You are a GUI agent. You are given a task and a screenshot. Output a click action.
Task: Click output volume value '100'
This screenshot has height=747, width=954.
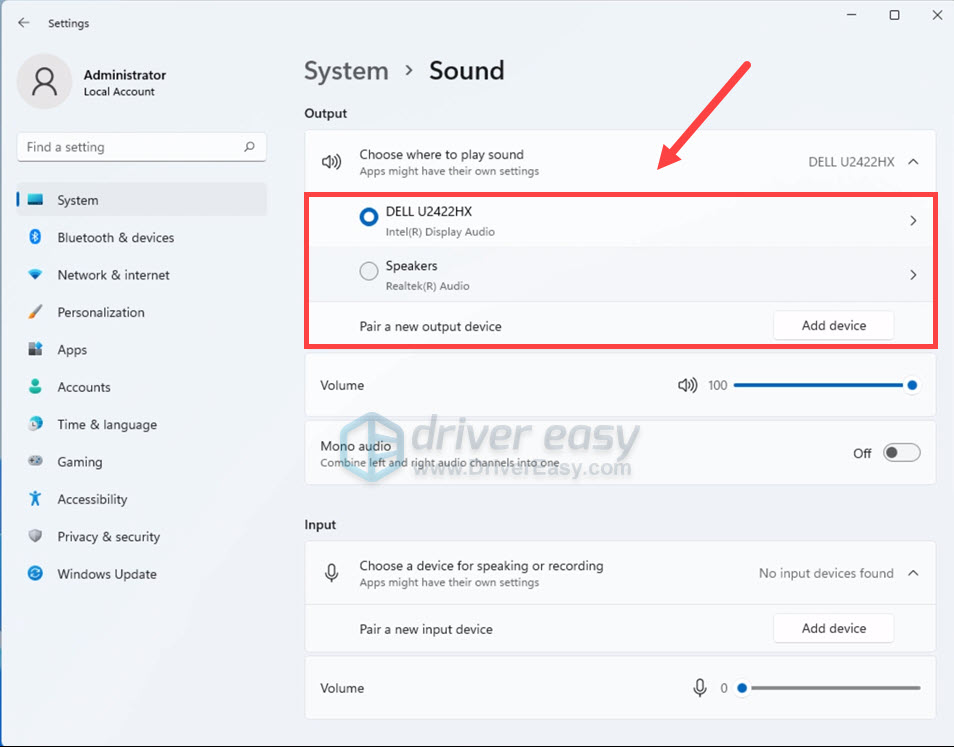click(717, 385)
